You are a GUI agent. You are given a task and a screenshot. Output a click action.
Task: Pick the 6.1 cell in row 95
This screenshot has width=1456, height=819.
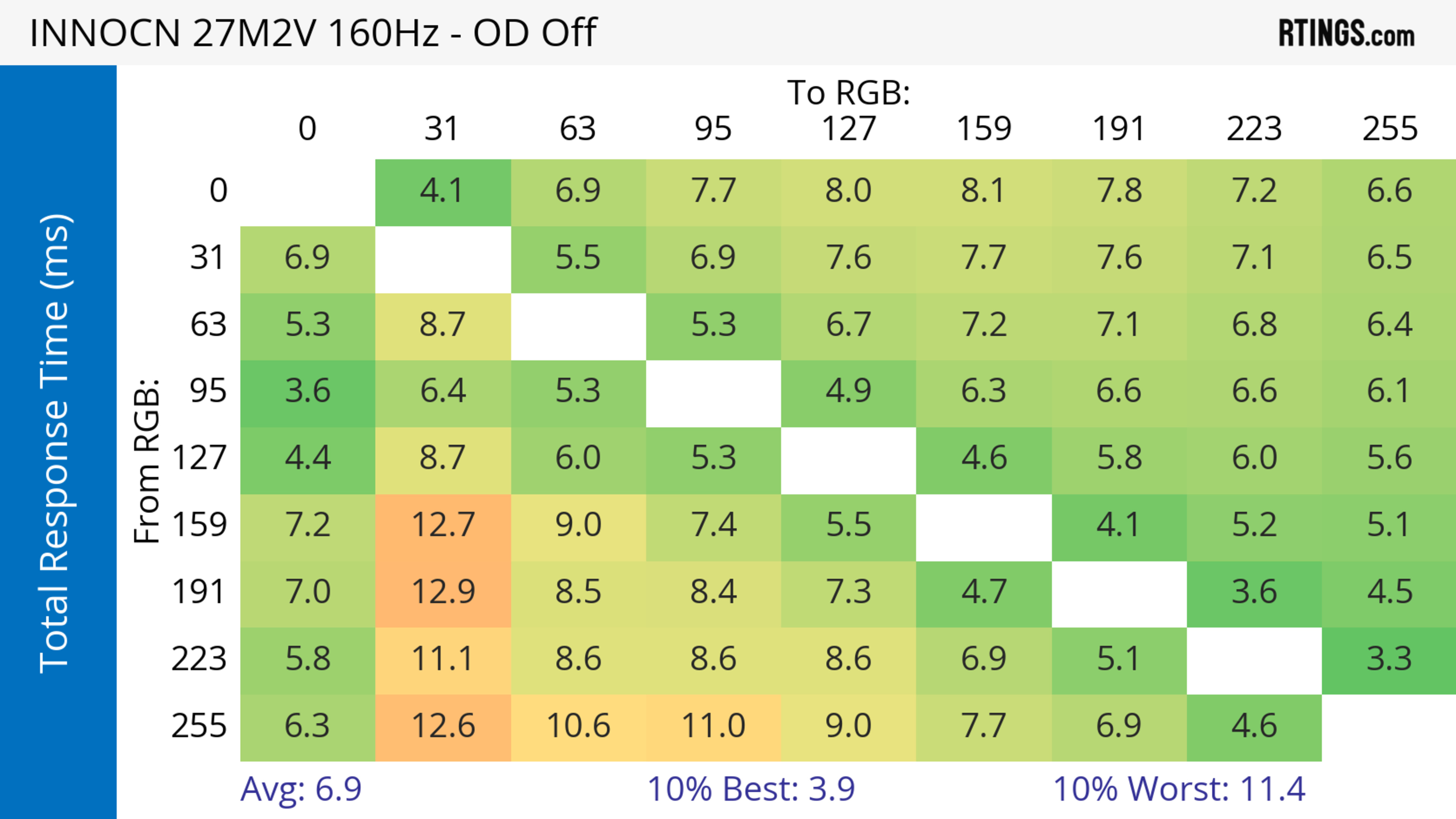click(x=1389, y=391)
